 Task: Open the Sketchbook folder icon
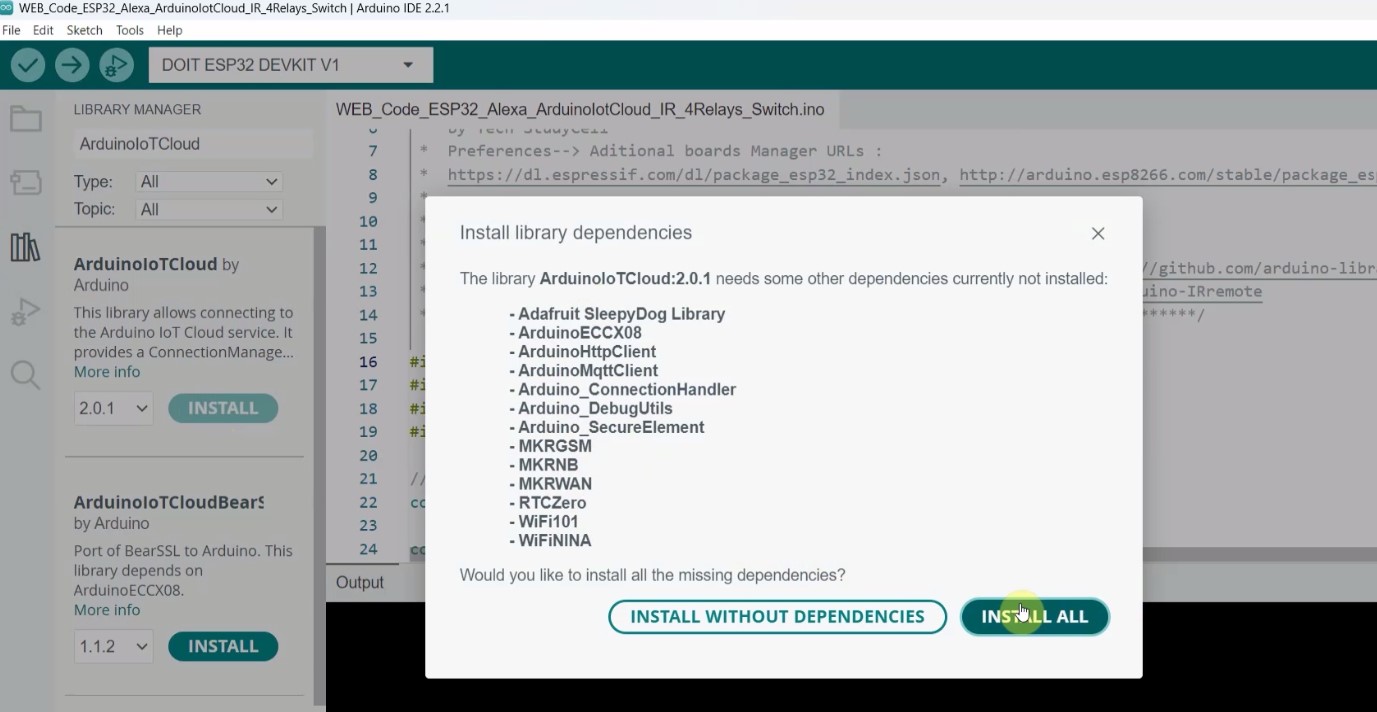click(25, 120)
